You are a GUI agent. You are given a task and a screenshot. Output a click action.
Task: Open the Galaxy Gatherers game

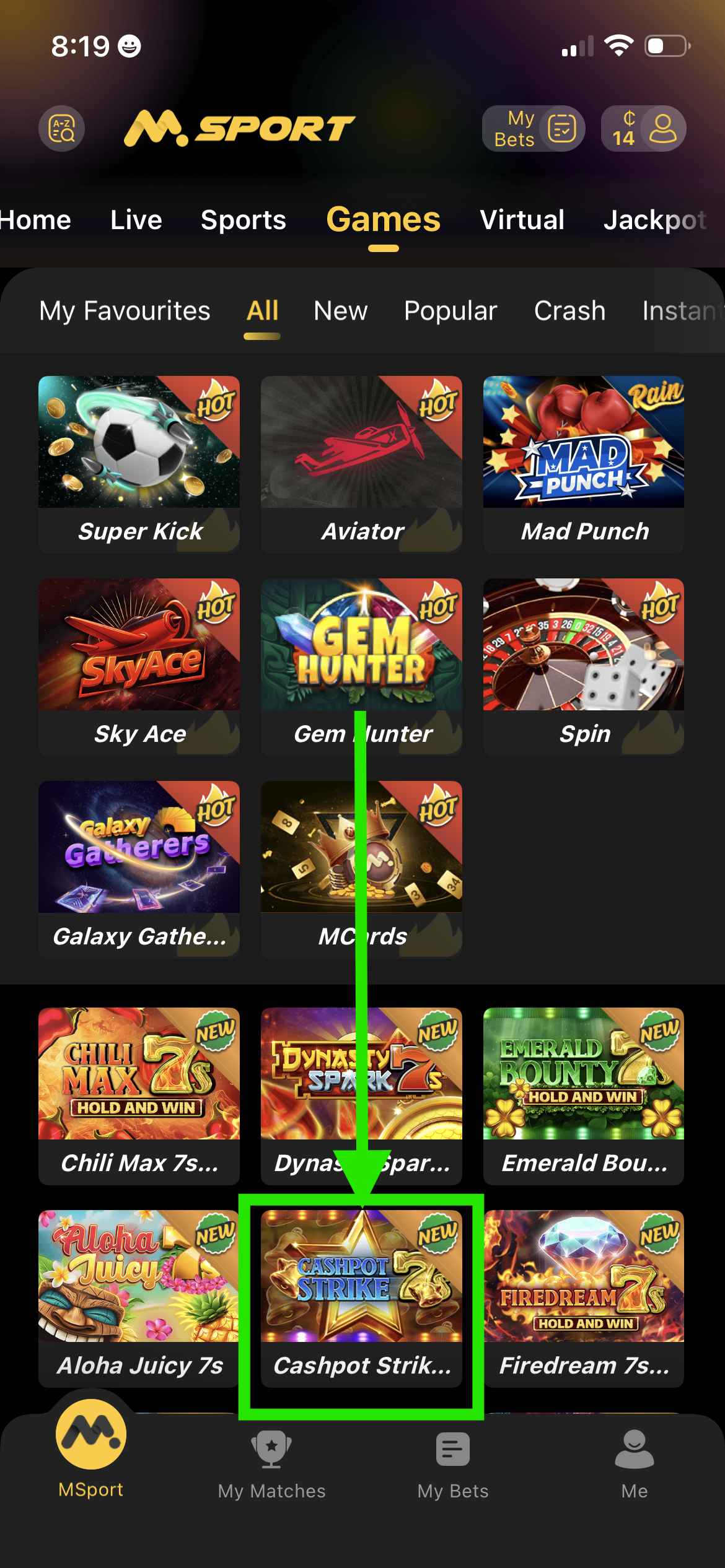[139, 869]
